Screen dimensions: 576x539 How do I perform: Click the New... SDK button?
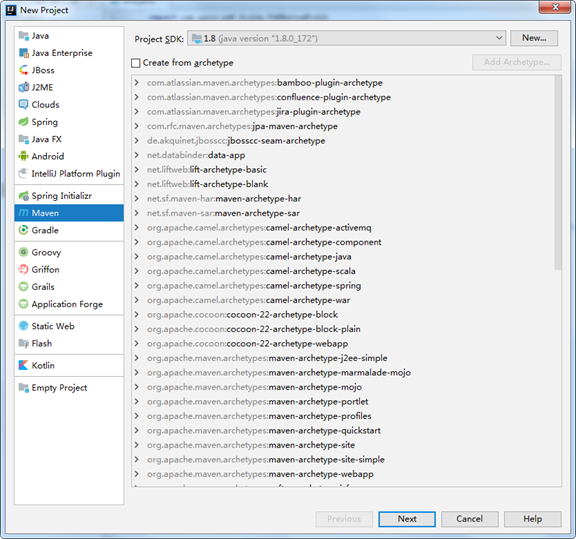point(534,38)
